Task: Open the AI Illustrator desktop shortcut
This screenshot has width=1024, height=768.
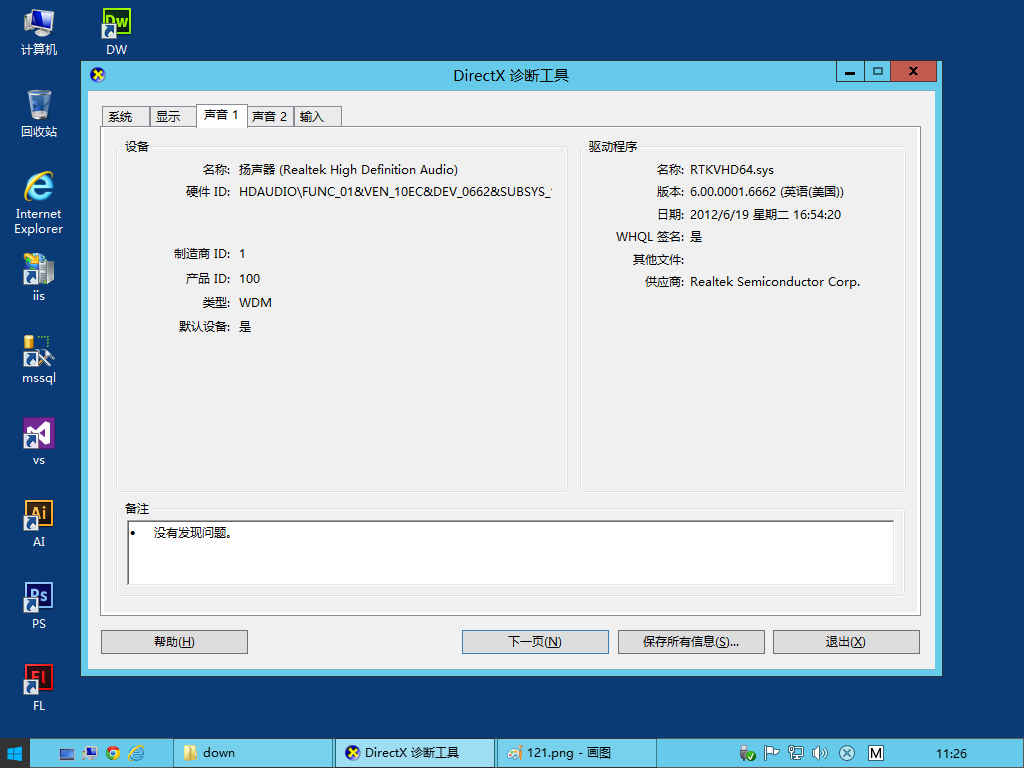Action: tap(39, 523)
